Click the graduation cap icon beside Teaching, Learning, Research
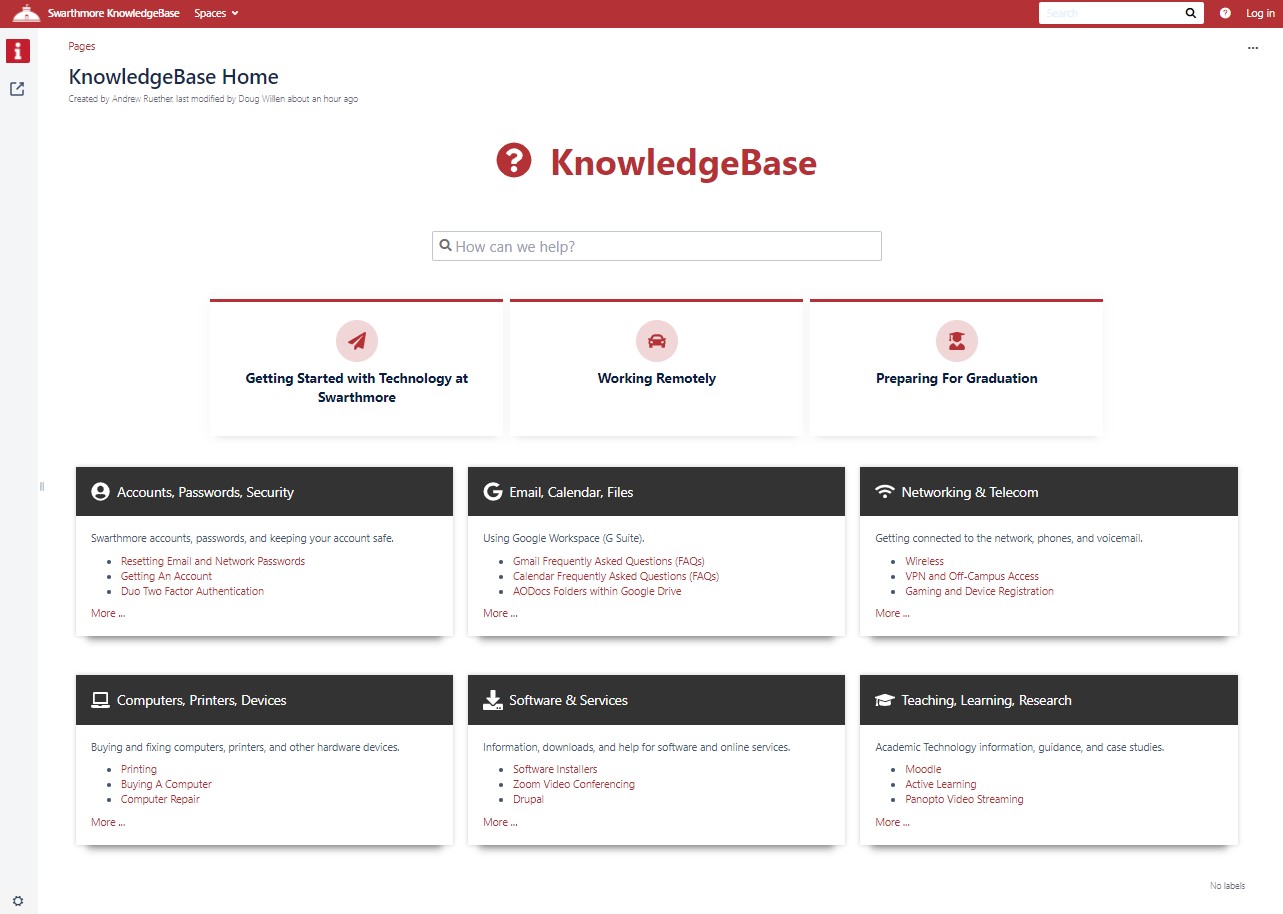This screenshot has width=1283, height=914. tap(884, 700)
